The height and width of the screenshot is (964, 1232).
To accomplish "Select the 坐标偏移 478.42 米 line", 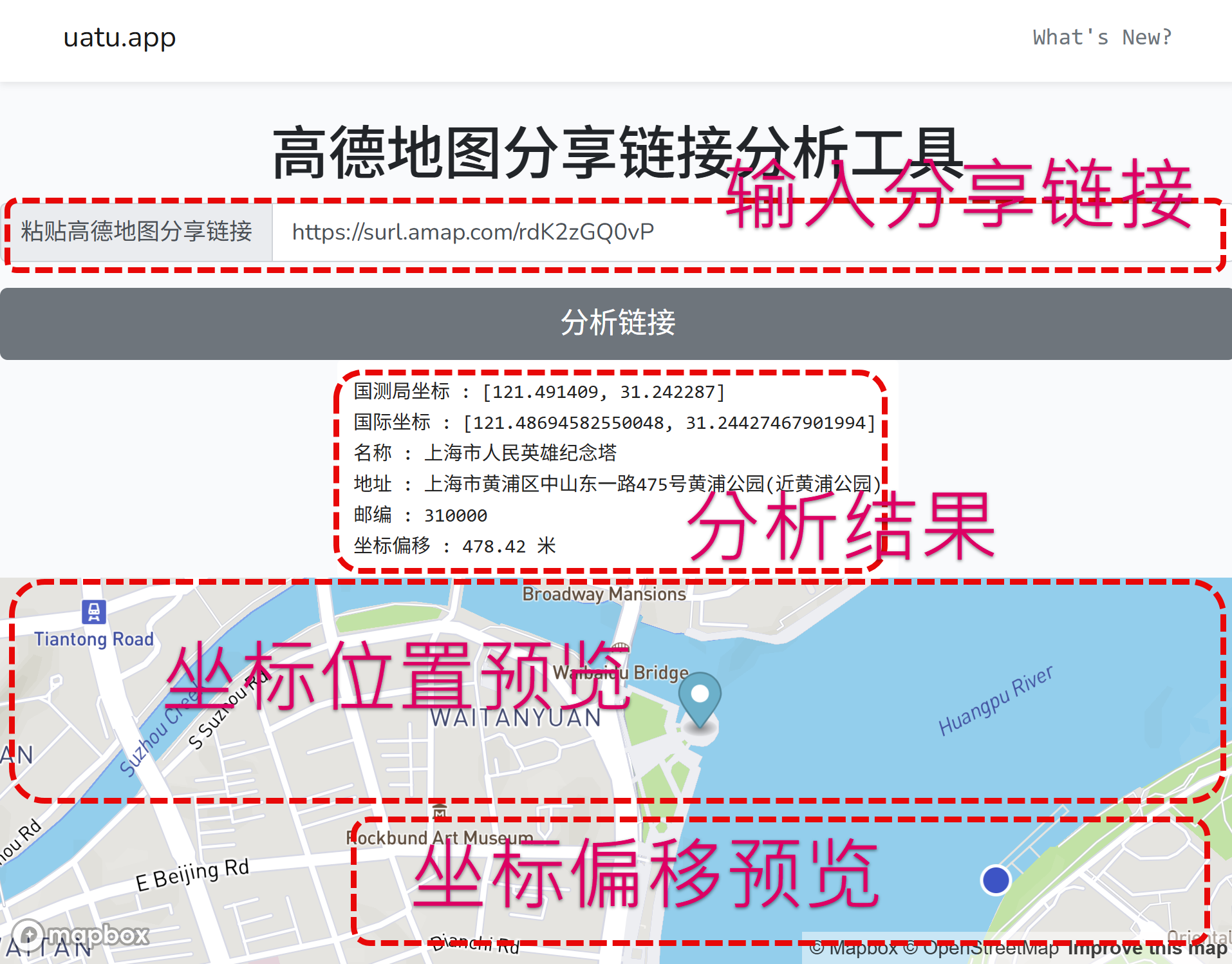I will (x=455, y=546).
